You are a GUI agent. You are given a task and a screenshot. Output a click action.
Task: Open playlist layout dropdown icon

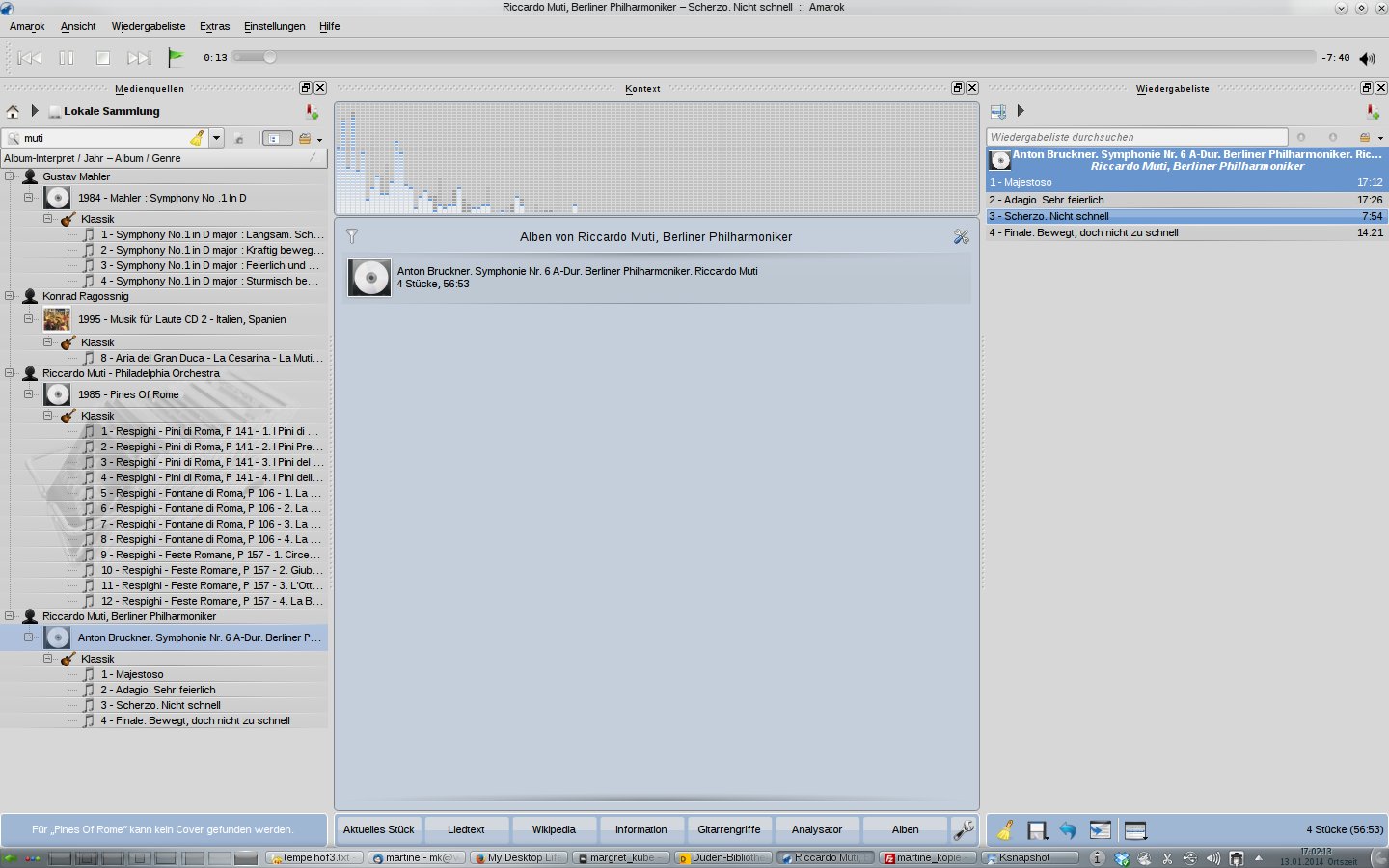1135,829
